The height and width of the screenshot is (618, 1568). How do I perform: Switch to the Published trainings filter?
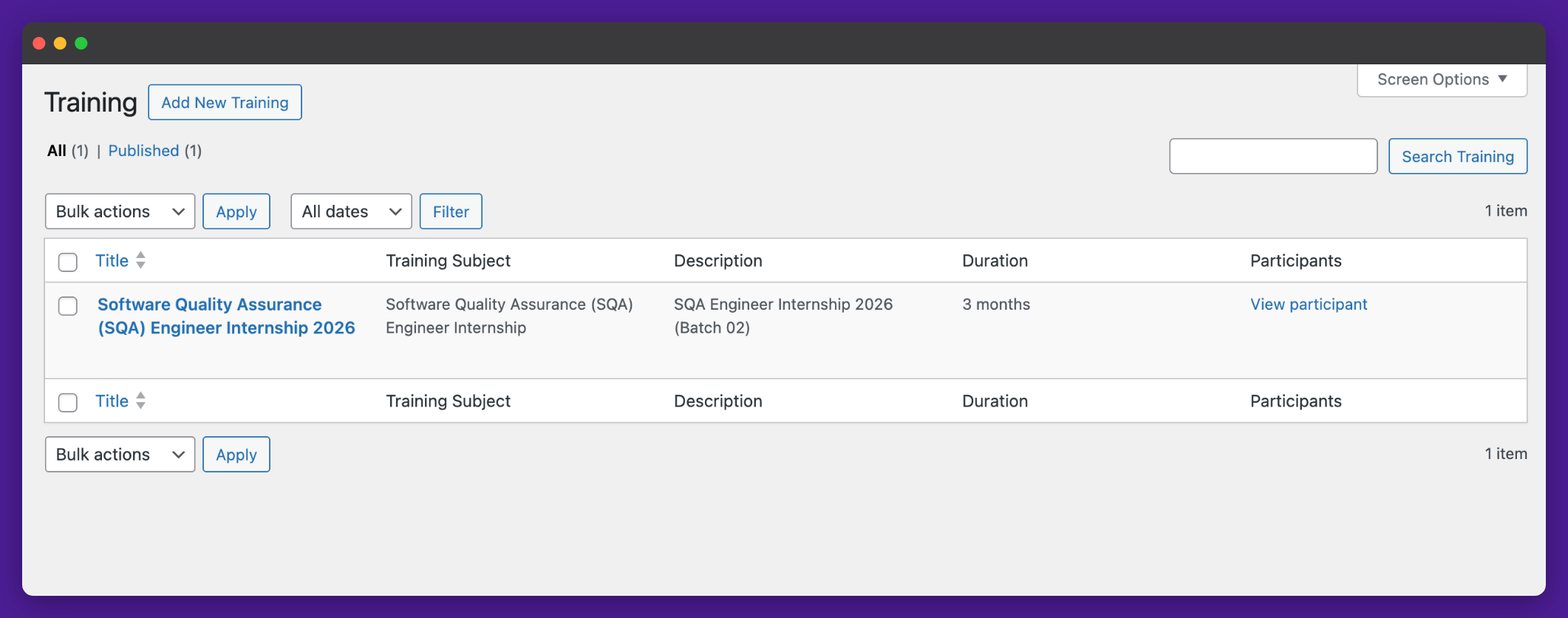143,151
